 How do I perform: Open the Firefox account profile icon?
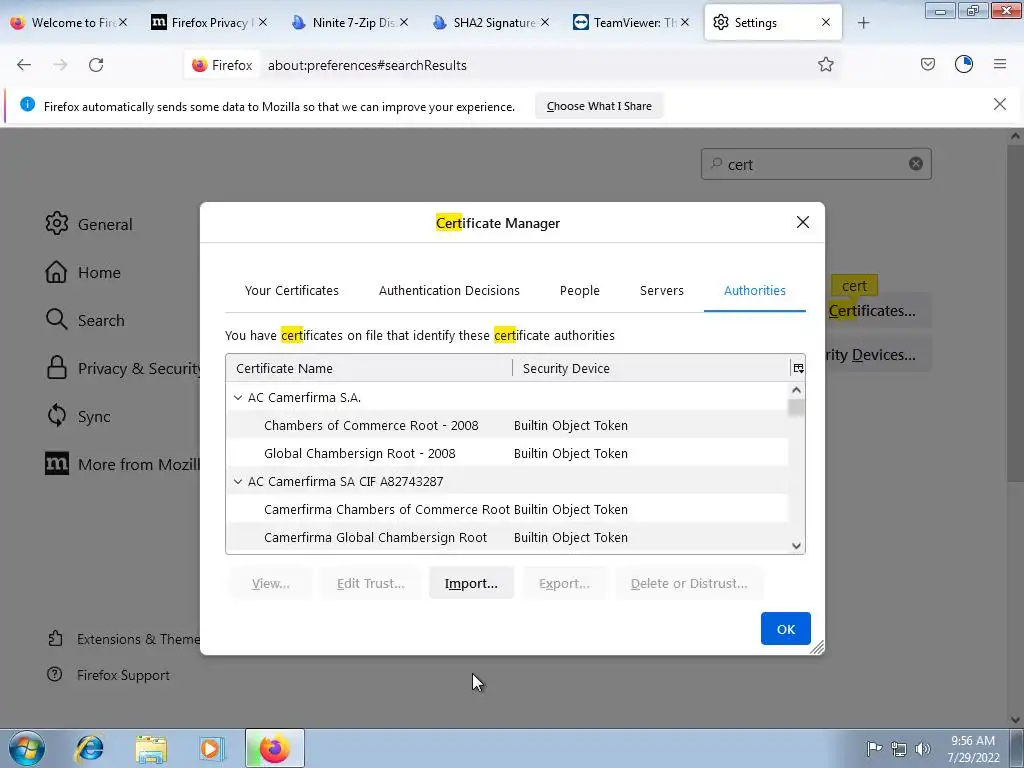964,64
